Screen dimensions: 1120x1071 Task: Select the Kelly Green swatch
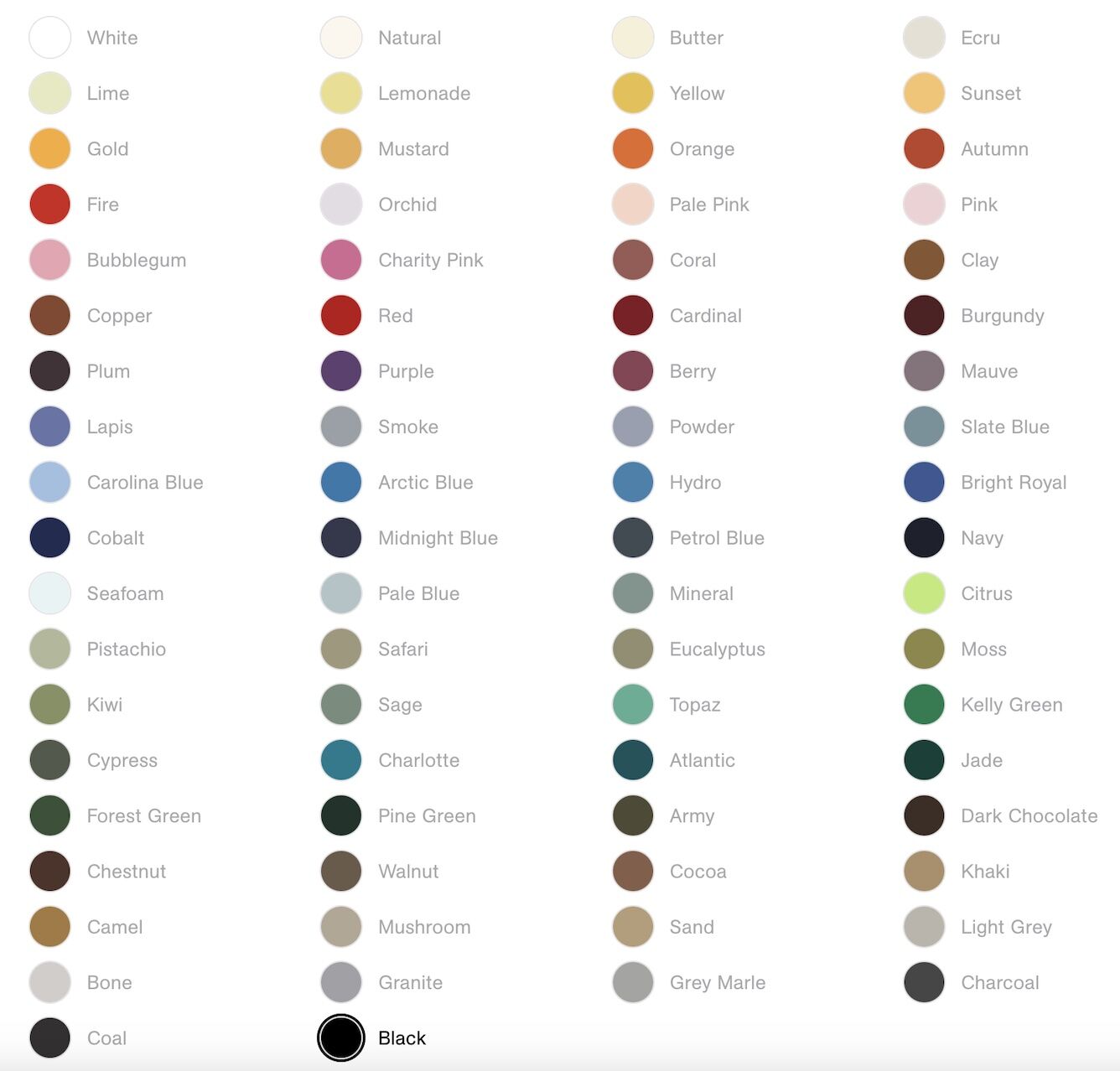pyautogui.click(x=924, y=705)
